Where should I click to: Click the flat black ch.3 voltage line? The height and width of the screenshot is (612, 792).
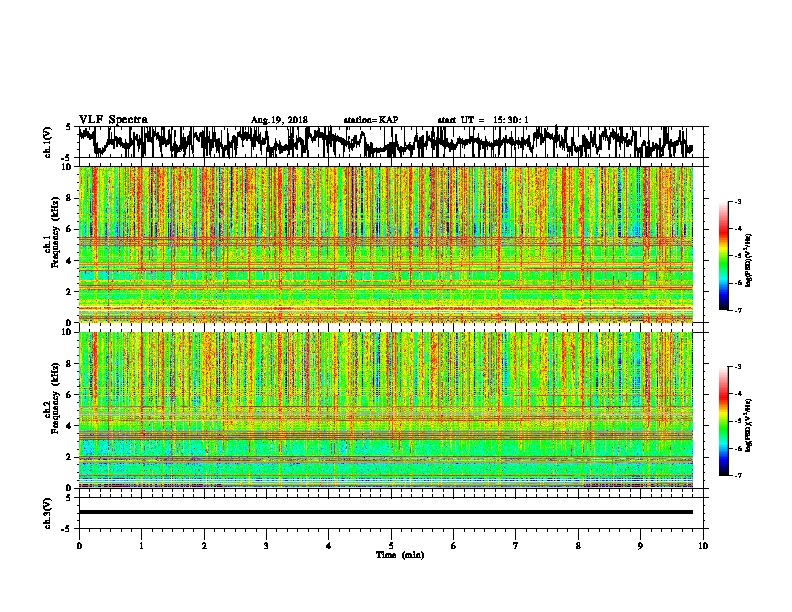click(385, 512)
